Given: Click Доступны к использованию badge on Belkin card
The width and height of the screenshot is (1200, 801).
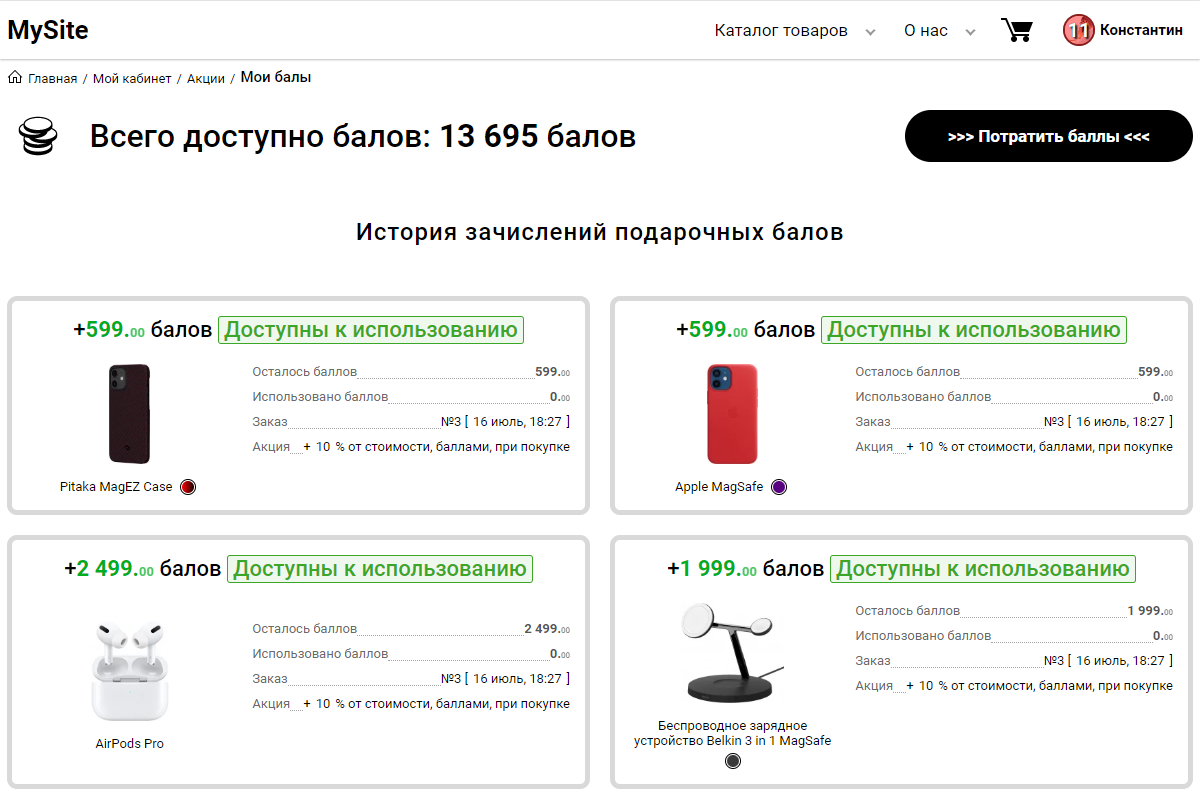Looking at the screenshot, I should point(983,569).
